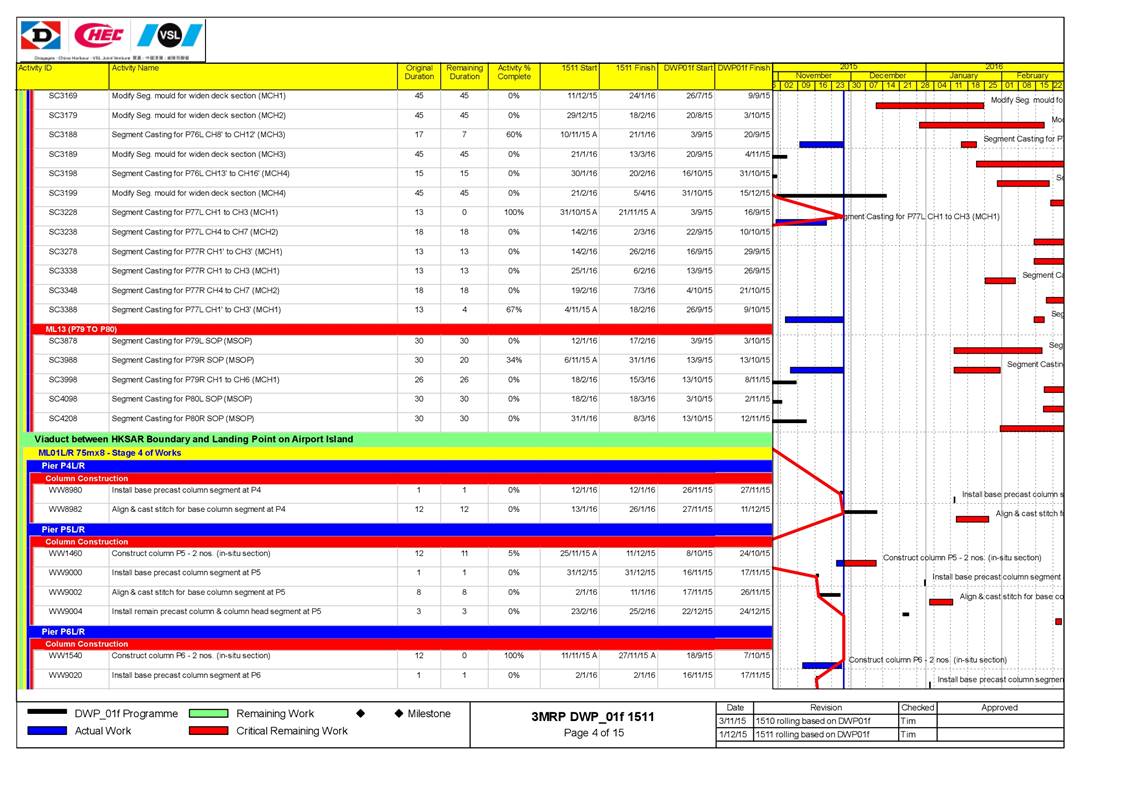
Task: Select the '1510 rolling based on DWP01f' revision row
Action: [x=890, y=721]
